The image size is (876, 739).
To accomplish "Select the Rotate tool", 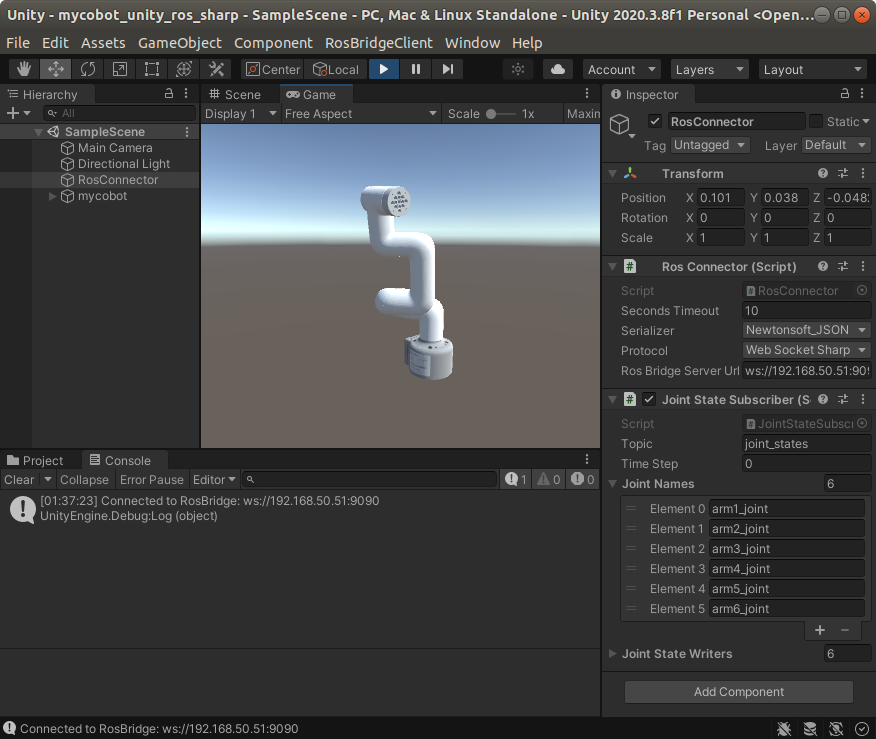I will tap(88, 69).
